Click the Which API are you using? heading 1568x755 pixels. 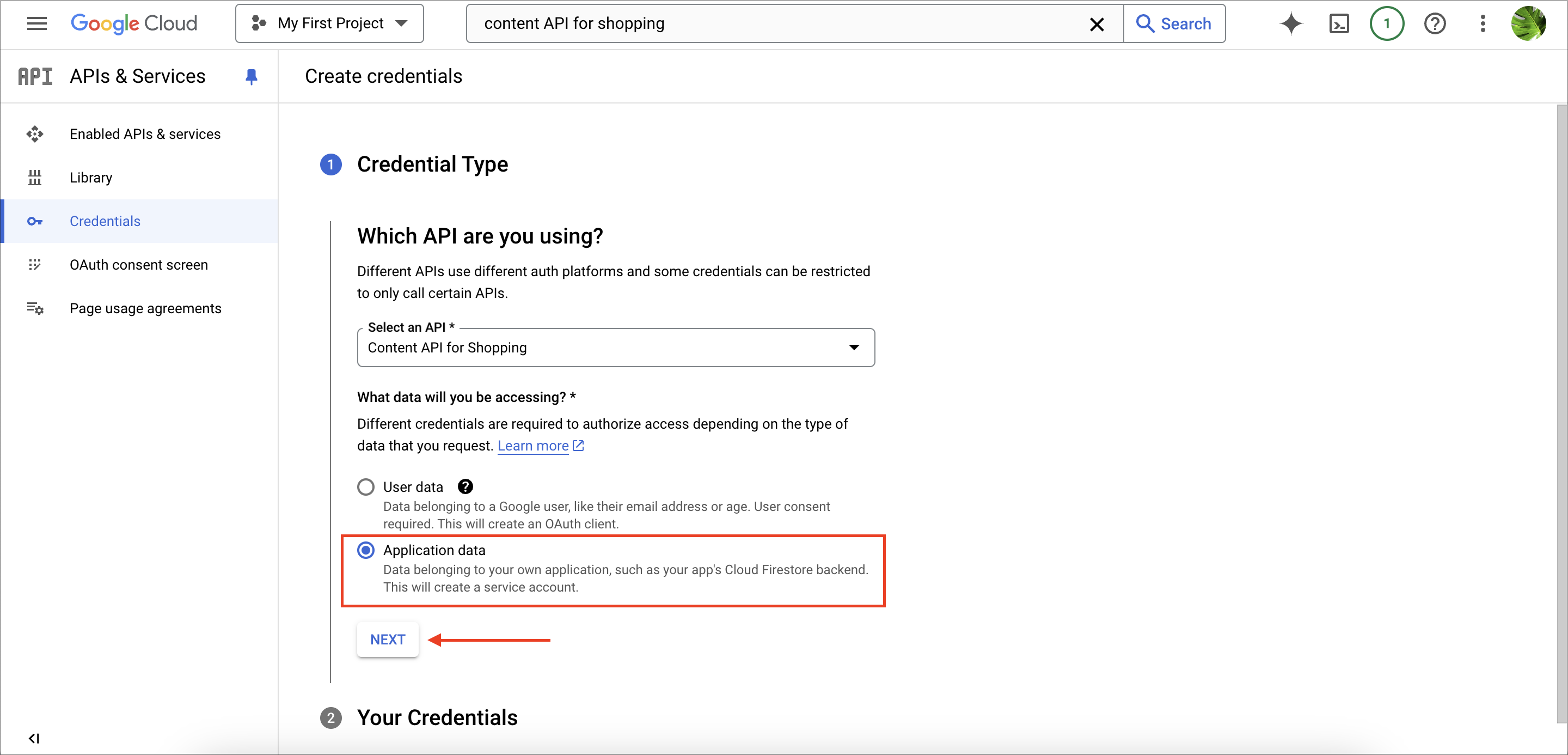[480, 236]
